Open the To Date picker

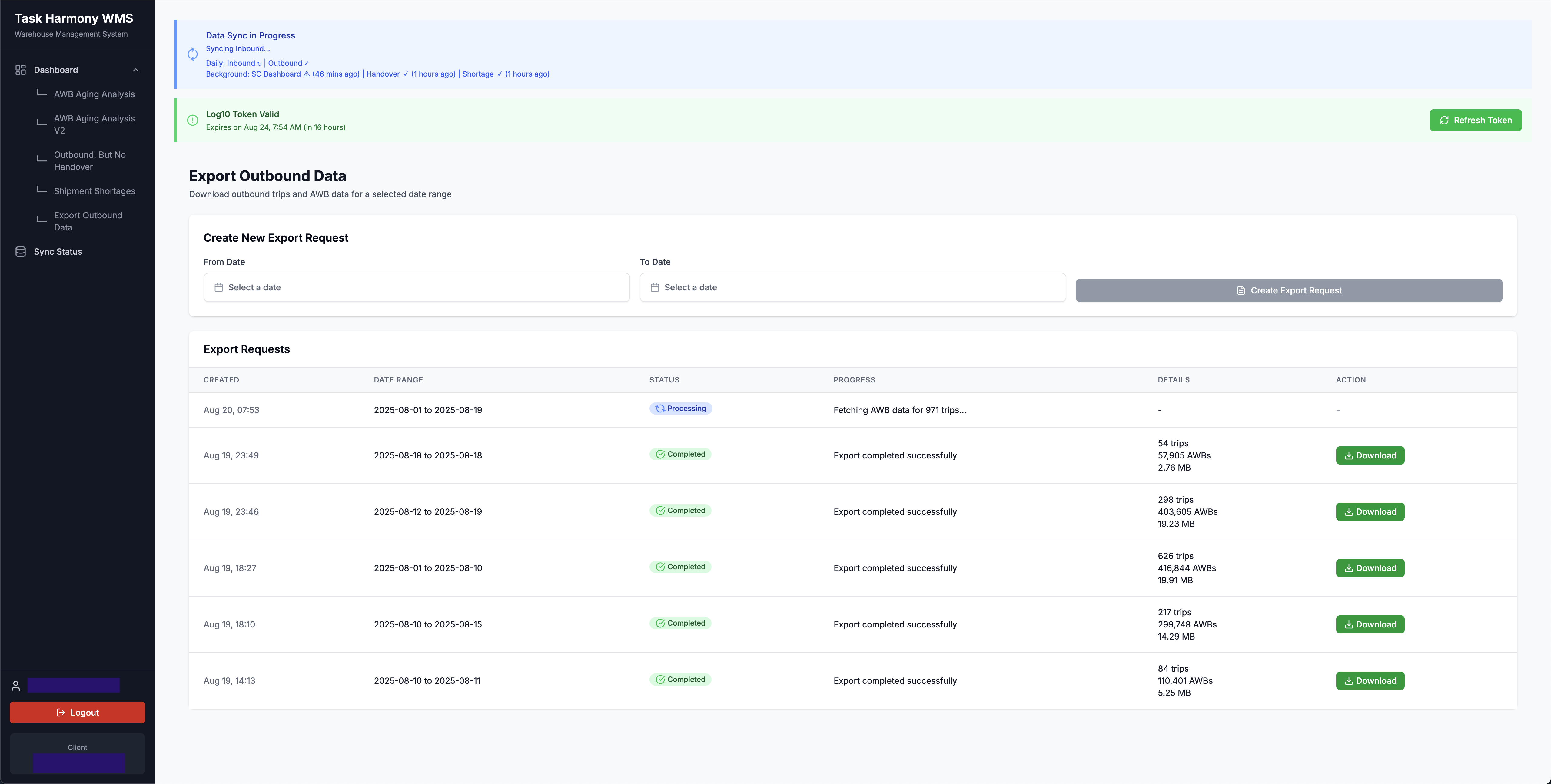coord(852,288)
